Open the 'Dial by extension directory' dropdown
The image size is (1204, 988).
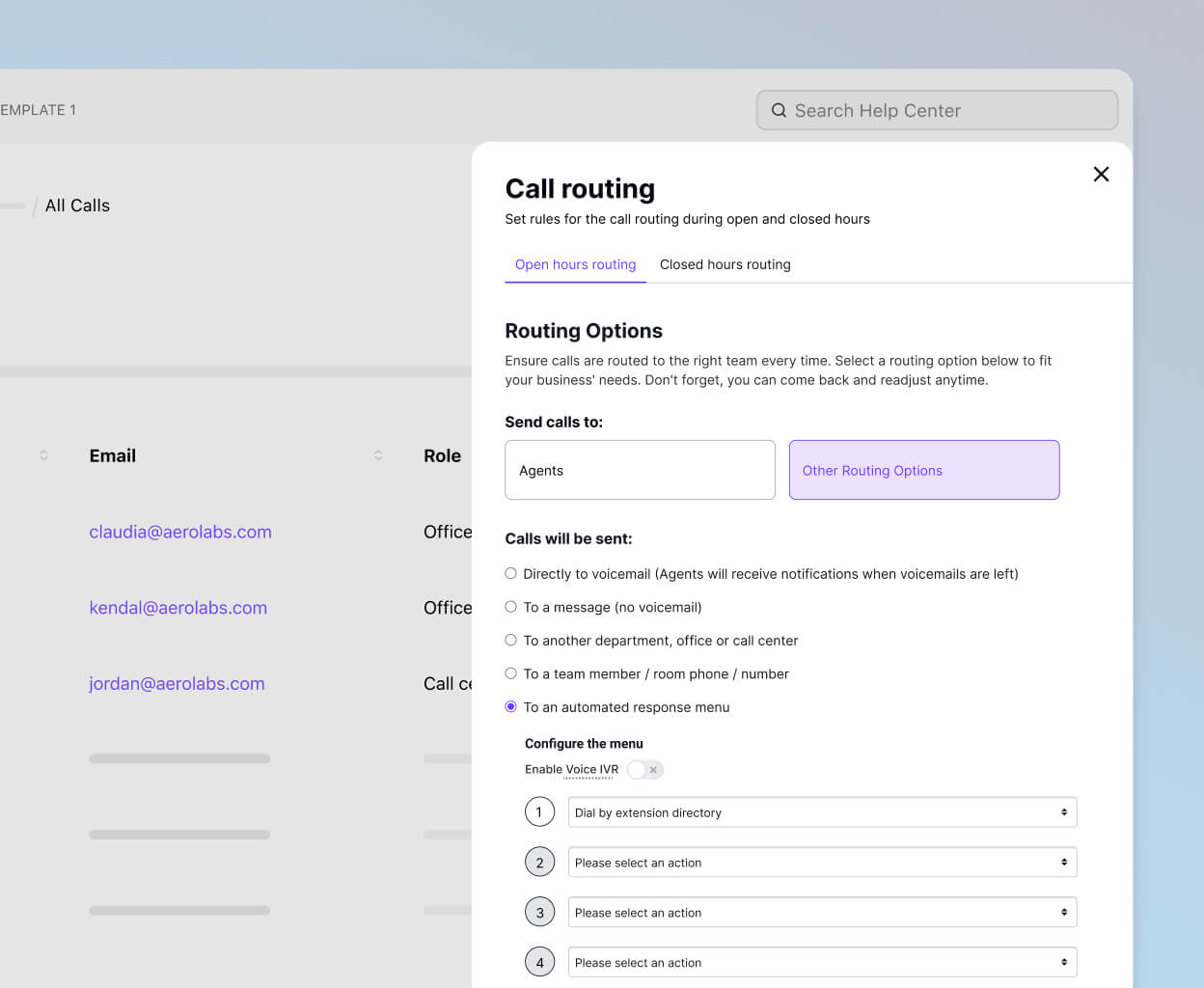point(822,811)
